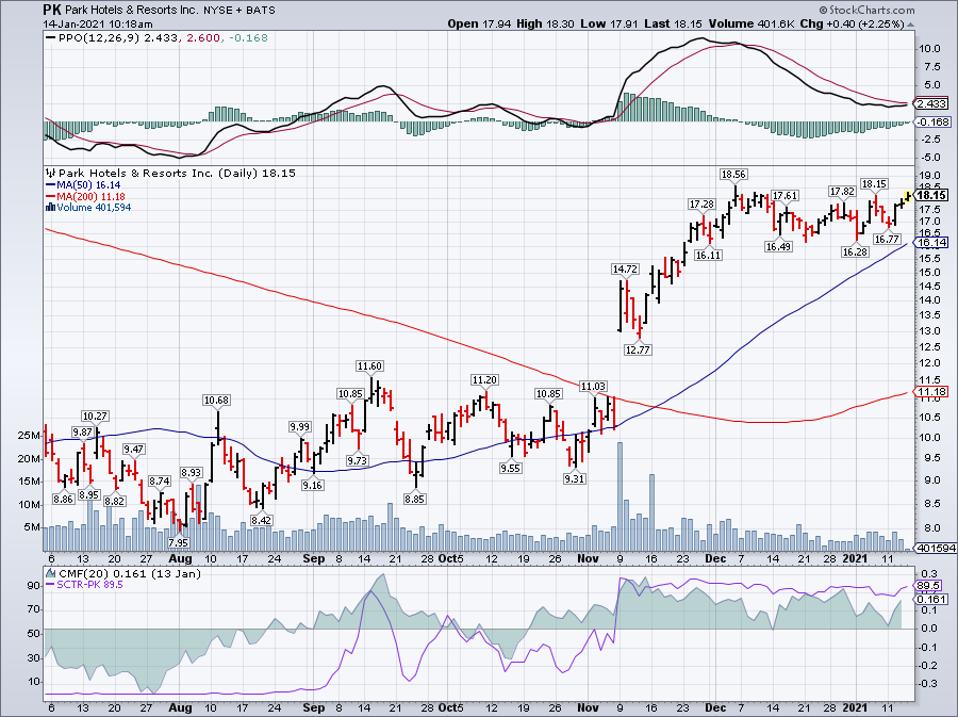Click the MA(50) 16.14 legend text

pos(89,185)
